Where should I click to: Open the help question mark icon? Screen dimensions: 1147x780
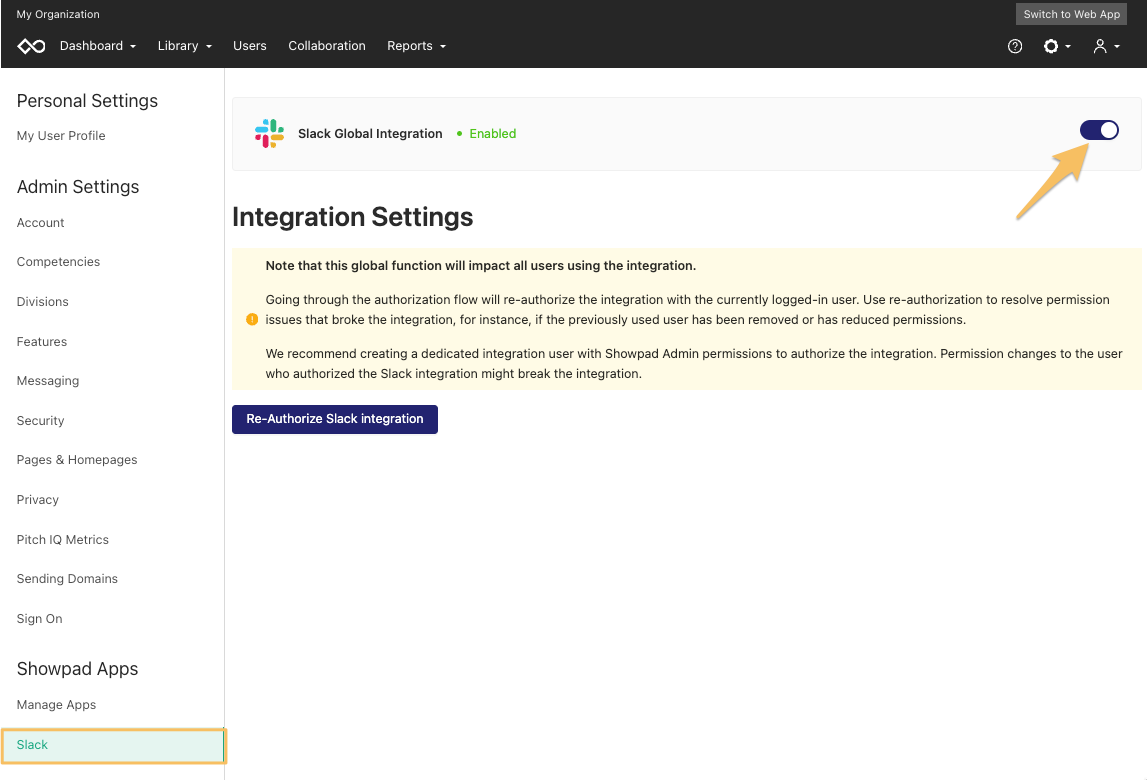click(x=1015, y=46)
